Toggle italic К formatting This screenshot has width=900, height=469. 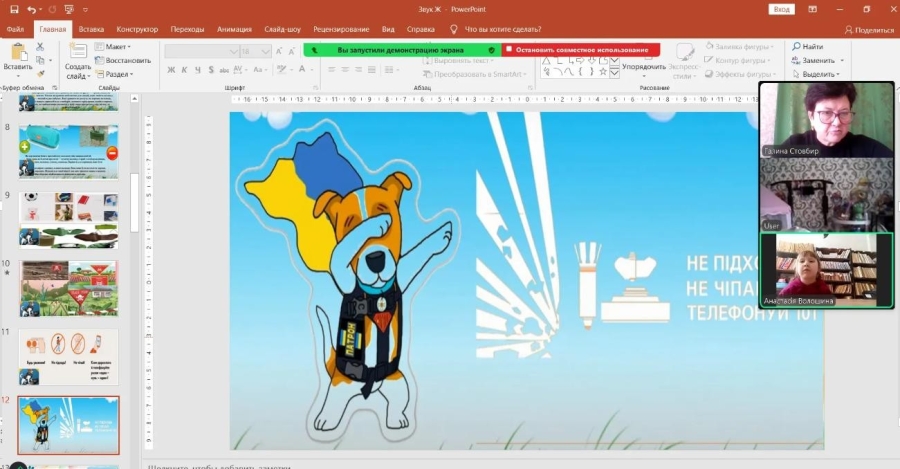pos(184,70)
